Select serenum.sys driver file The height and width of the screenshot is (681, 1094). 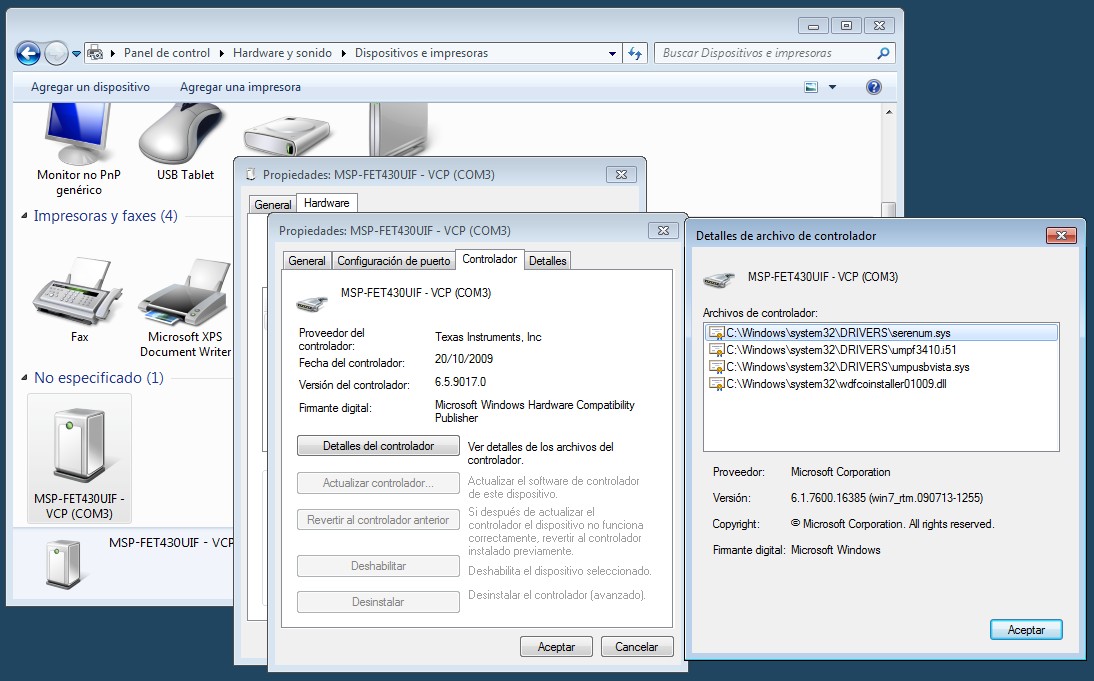click(x=881, y=333)
